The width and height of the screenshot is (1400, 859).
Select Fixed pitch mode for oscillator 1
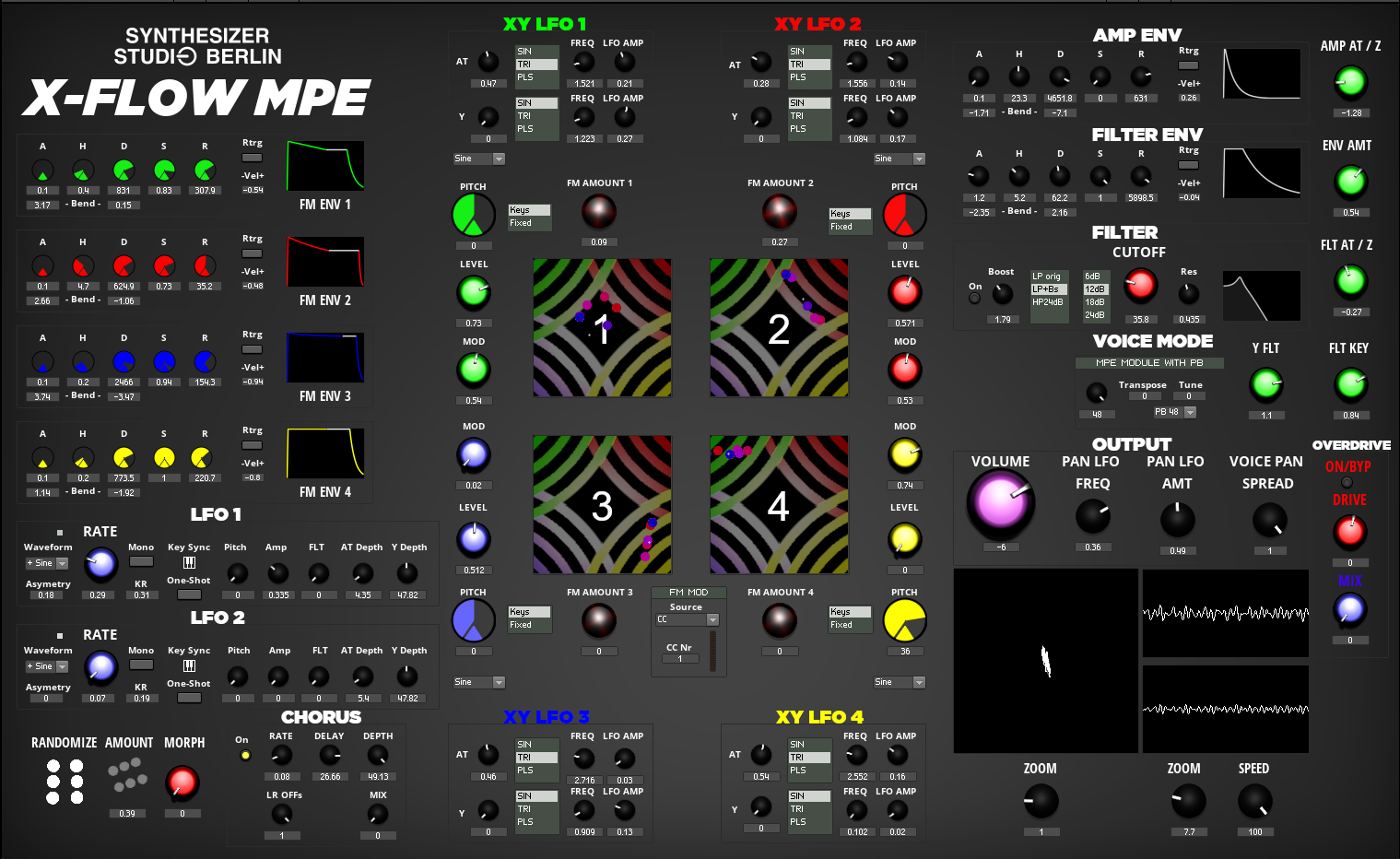click(x=530, y=223)
